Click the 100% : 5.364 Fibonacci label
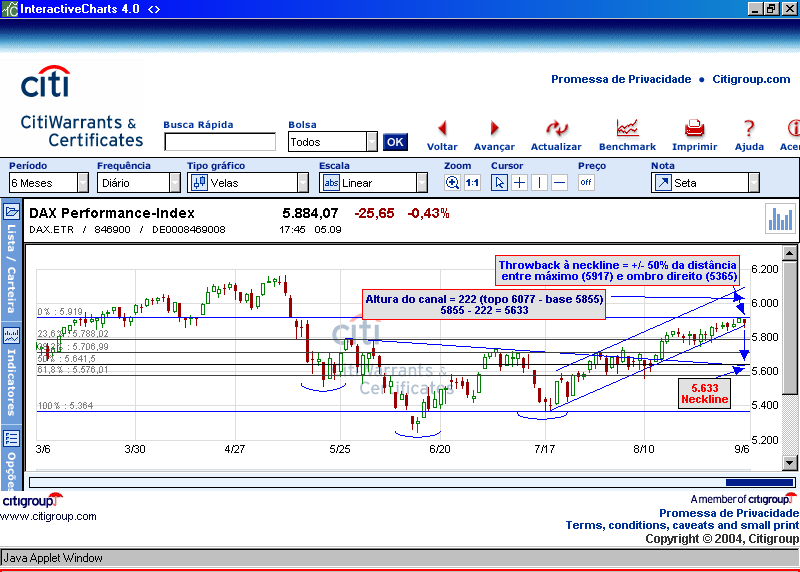The width and height of the screenshot is (800, 572). click(65, 406)
